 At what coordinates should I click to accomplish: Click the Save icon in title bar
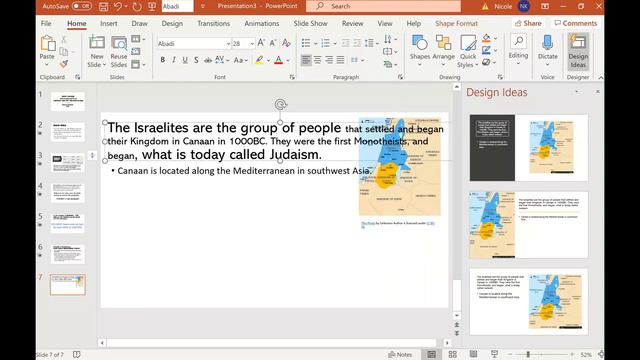point(104,6)
